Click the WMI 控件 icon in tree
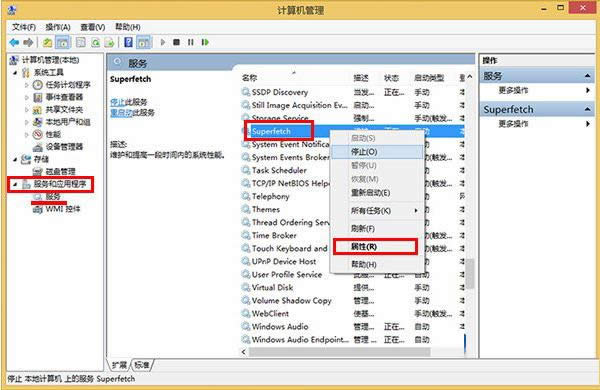 tap(38, 209)
